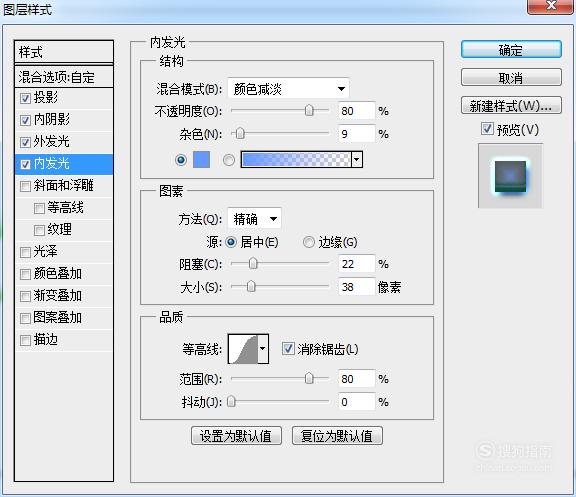Select the 颜色叠加 style entry
This screenshot has height=497, width=576.
pyautogui.click(x=64, y=274)
